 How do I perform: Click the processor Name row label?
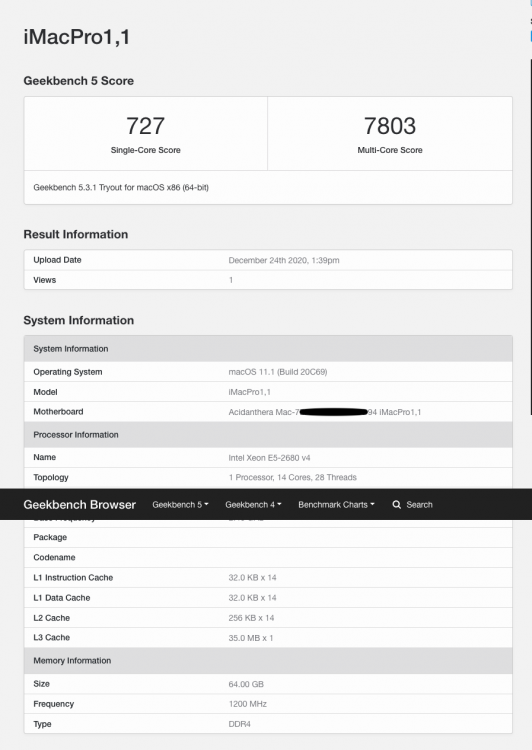click(x=44, y=457)
